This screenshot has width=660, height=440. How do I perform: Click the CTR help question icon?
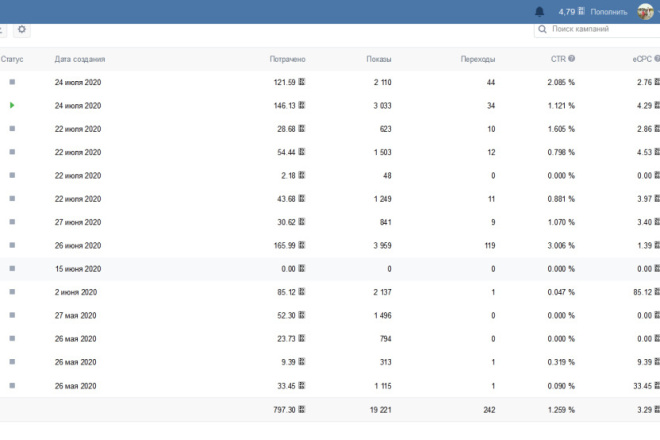(571, 59)
